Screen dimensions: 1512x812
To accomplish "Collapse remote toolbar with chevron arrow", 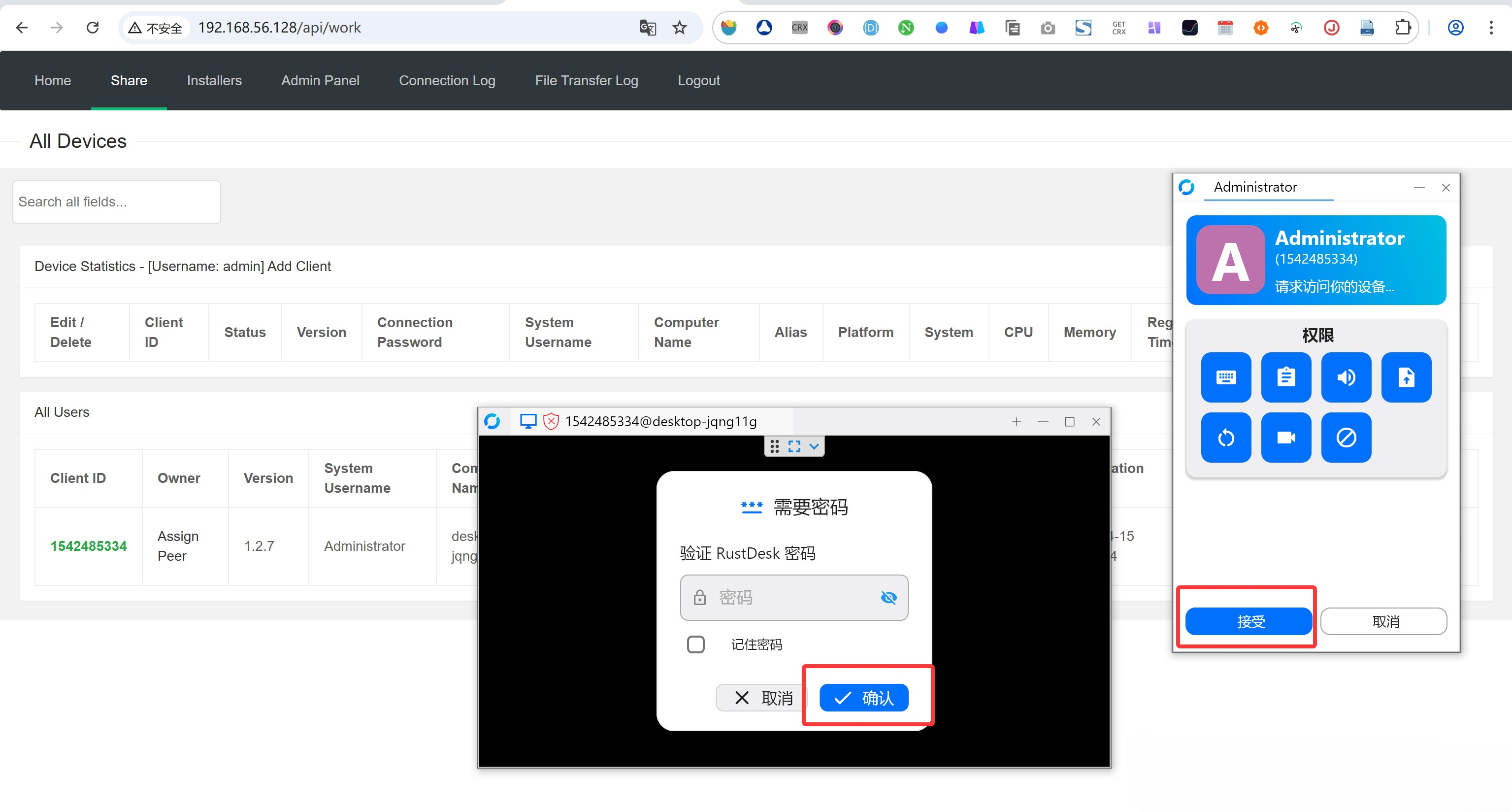I will click(x=814, y=447).
